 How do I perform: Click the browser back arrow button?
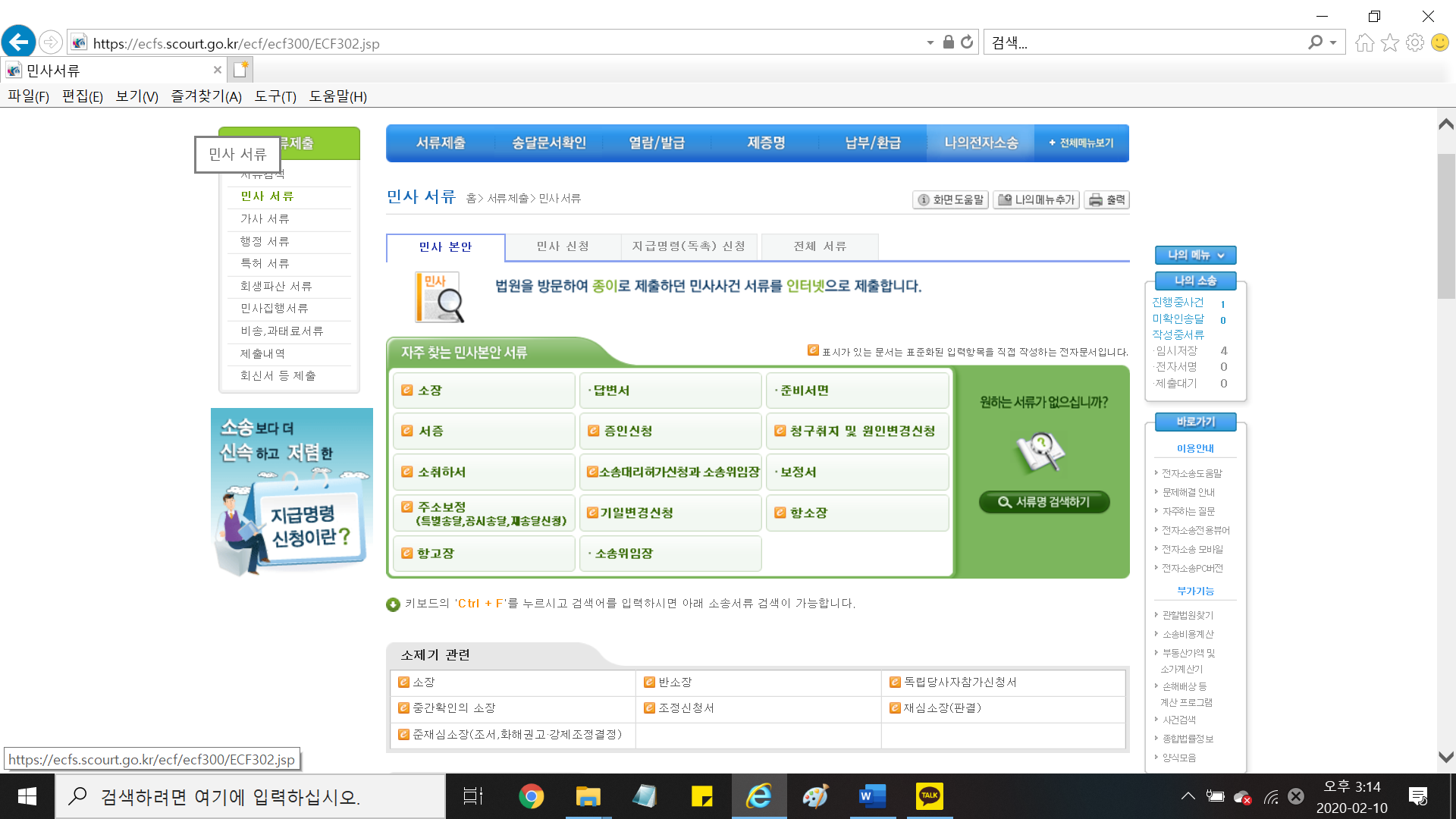[18, 42]
